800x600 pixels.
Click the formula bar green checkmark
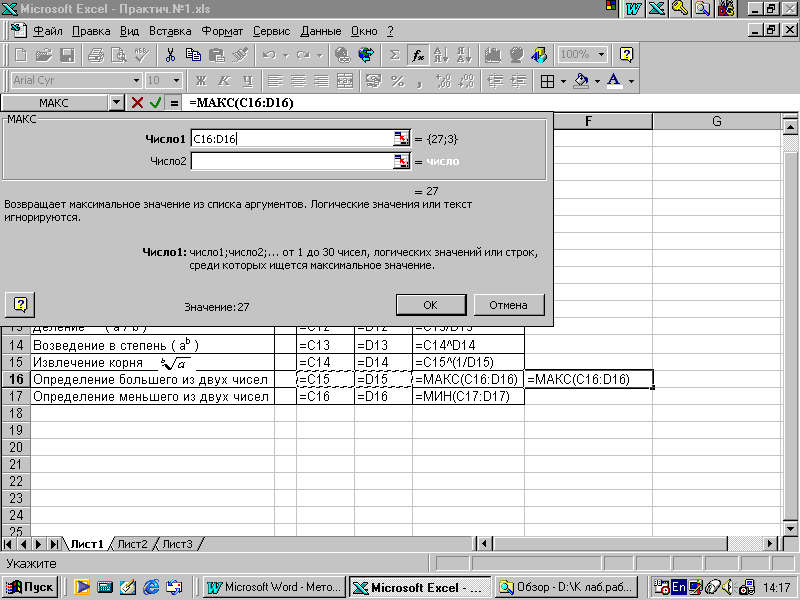coord(156,103)
